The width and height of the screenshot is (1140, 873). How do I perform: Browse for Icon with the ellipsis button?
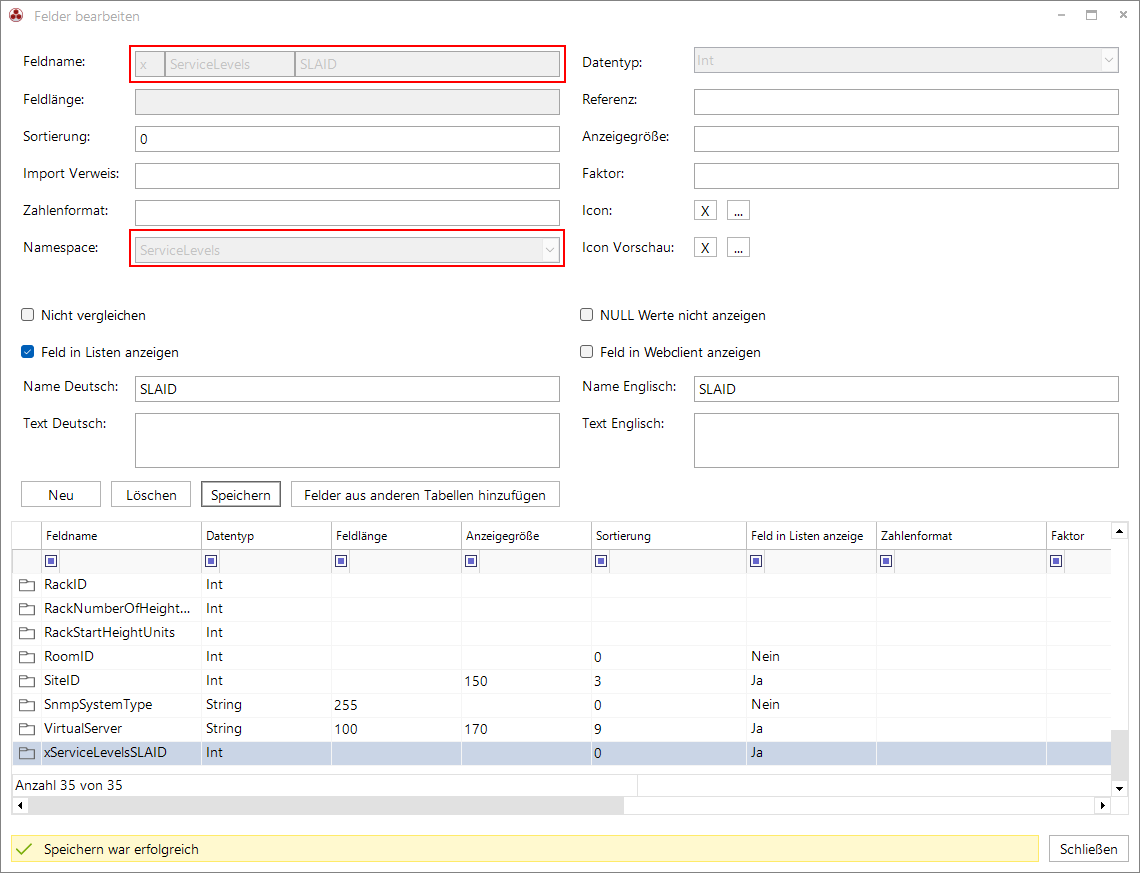tap(738, 210)
